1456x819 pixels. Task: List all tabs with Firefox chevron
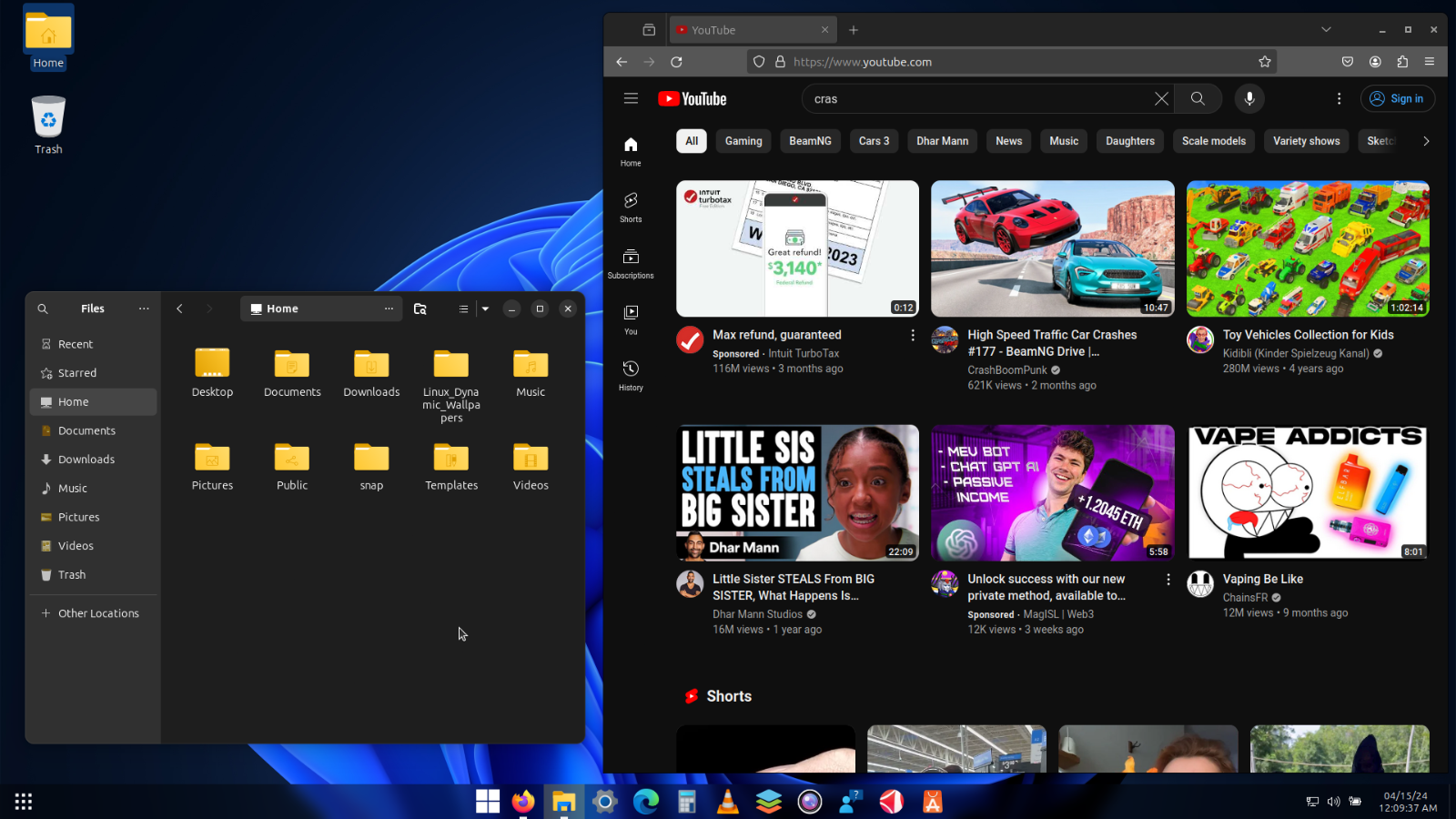(1326, 30)
